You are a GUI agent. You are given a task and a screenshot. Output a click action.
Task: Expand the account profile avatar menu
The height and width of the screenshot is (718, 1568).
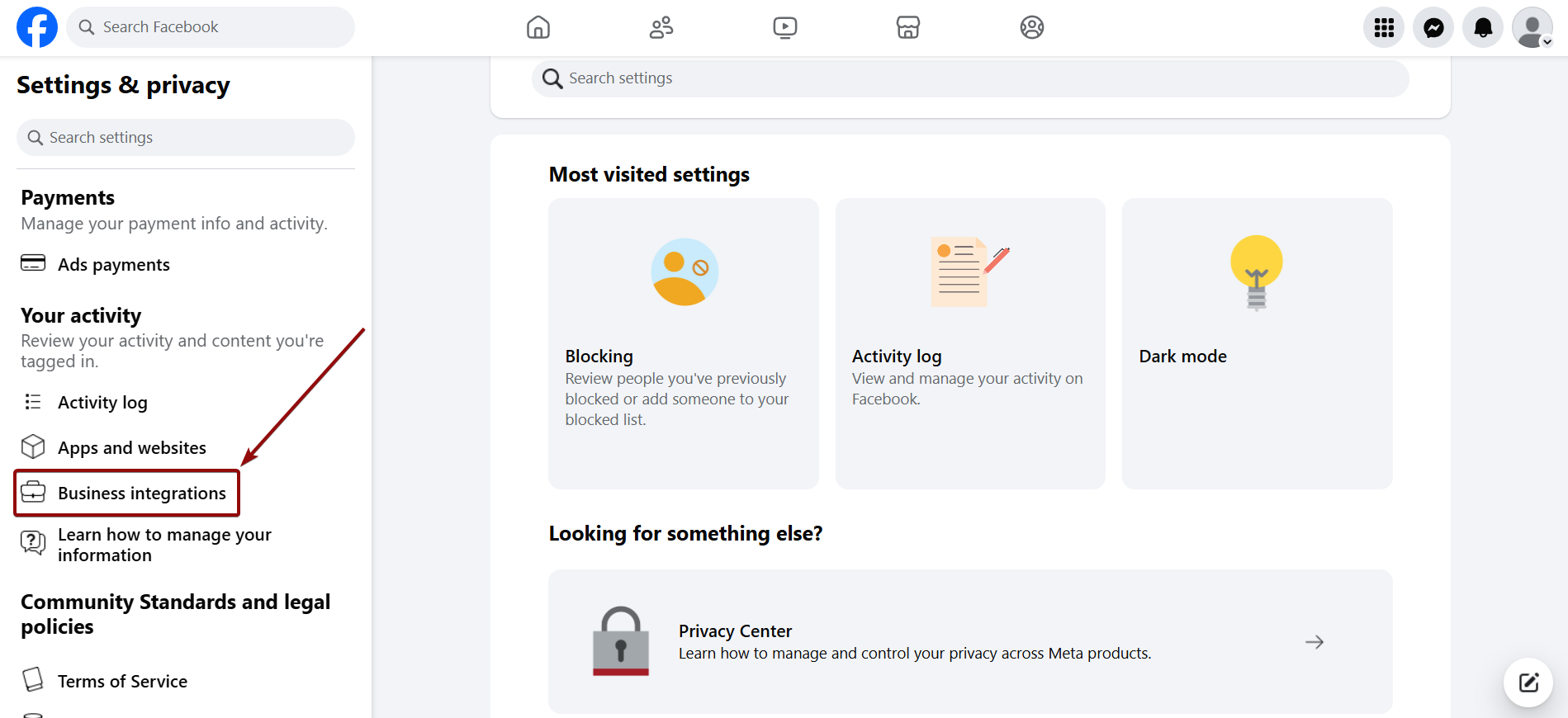(x=1532, y=28)
